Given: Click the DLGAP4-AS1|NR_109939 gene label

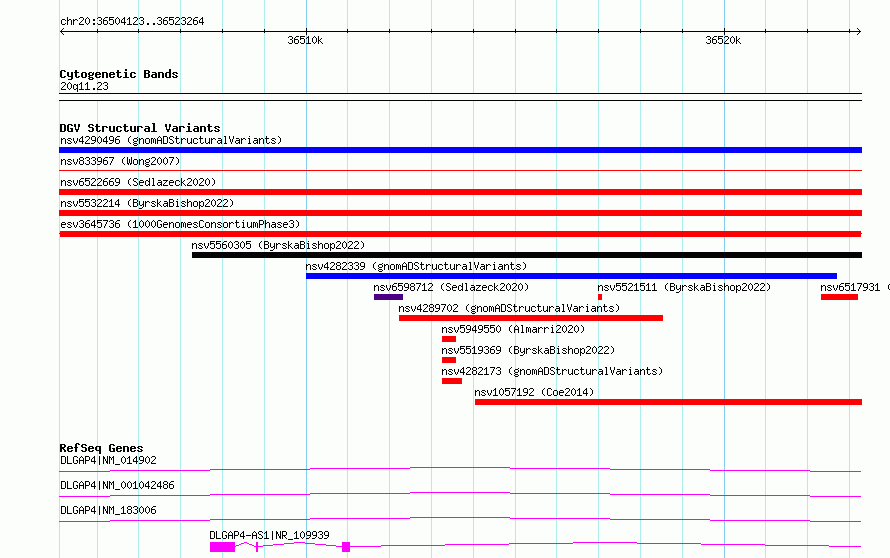Looking at the screenshot, I should click(x=269, y=535).
